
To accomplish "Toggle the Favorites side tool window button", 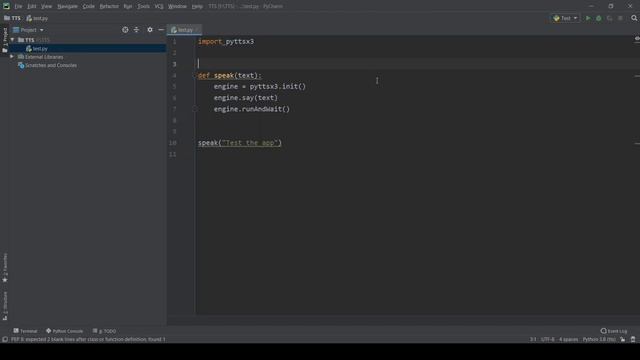I will pos(5,268).
